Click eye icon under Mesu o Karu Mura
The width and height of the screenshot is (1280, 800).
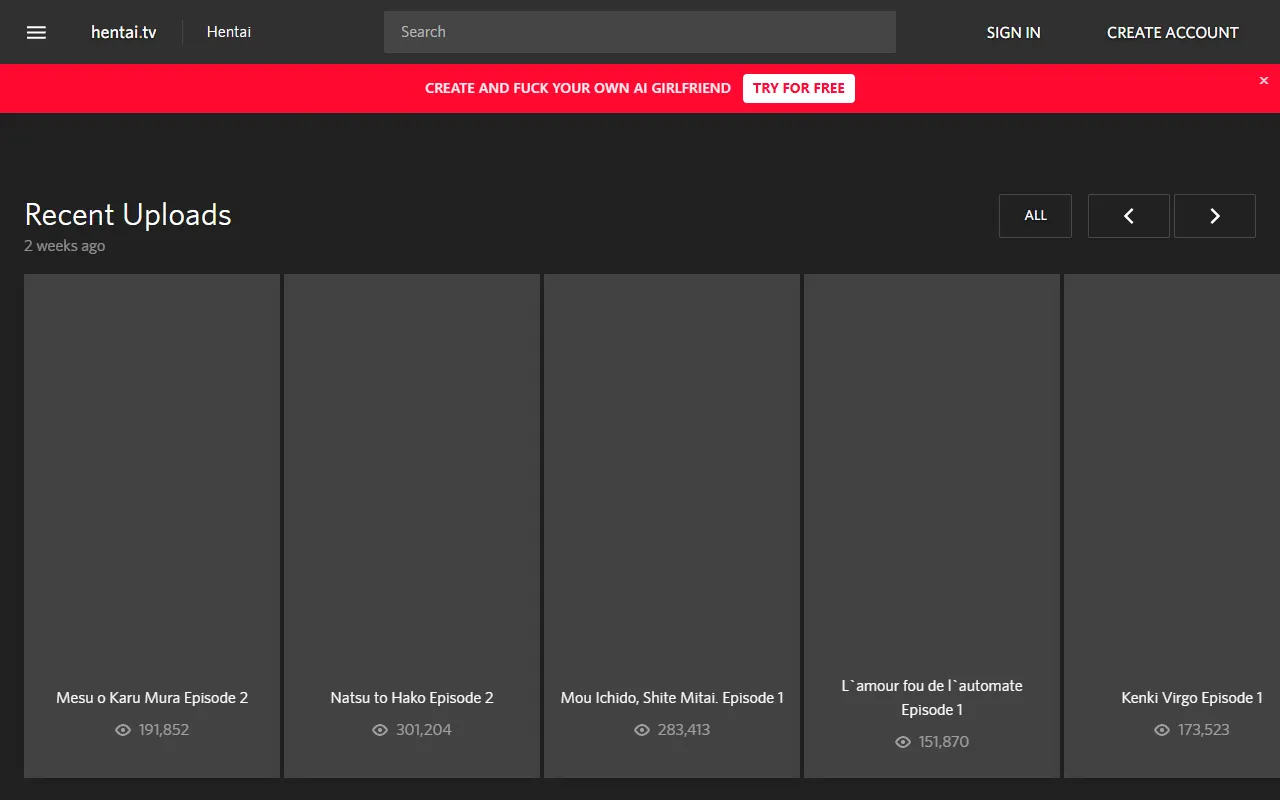tap(123, 730)
